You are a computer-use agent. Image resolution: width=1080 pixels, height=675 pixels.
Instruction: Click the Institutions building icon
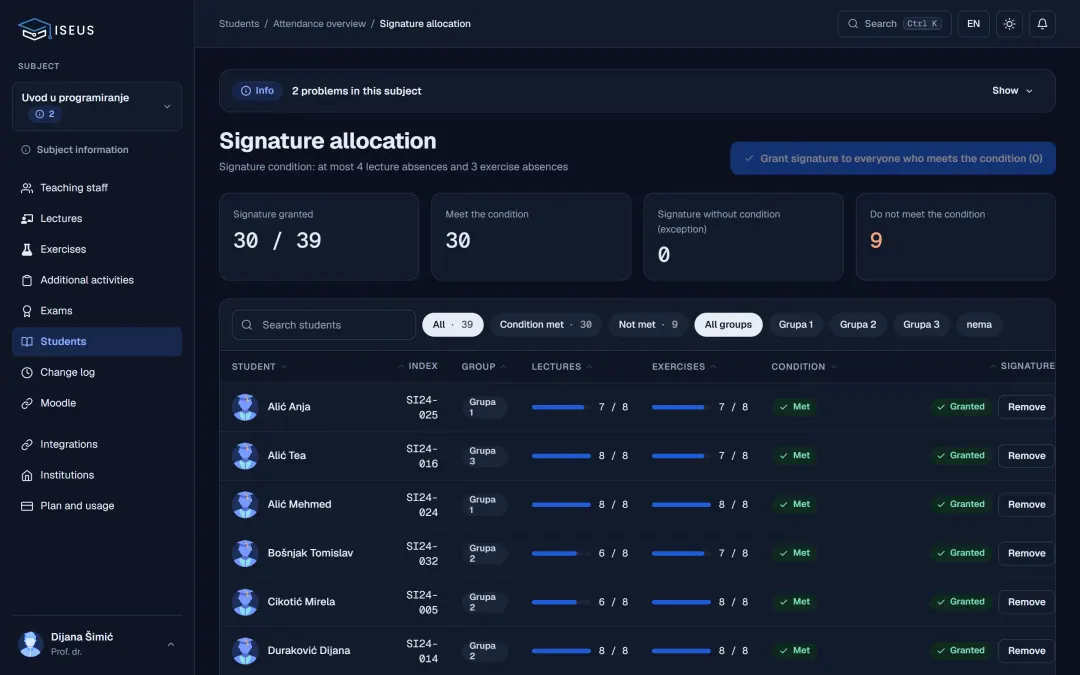pyautogui.click(x=27, y=475)
